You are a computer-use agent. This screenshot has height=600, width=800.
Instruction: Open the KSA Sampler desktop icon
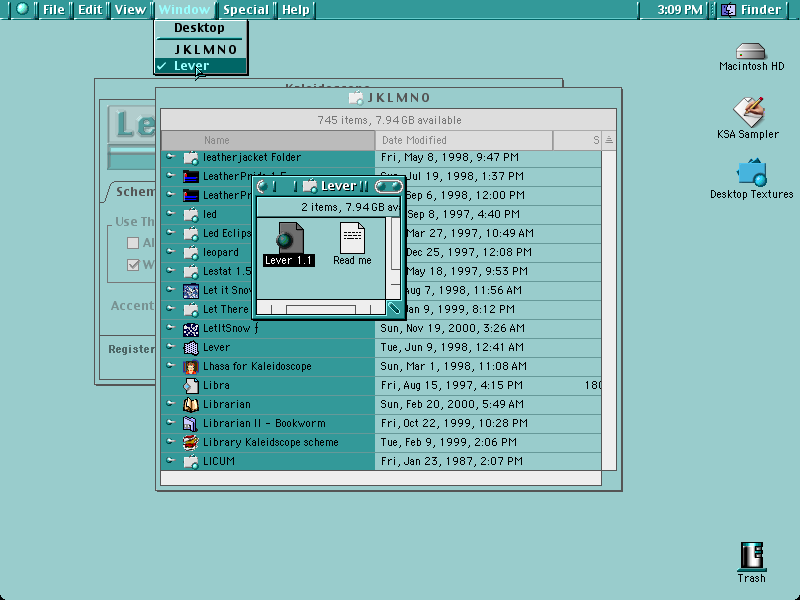748,111
